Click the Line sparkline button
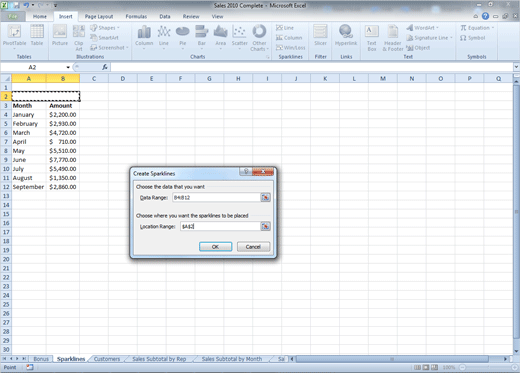The width and height of the screenshot is (520, 373). coord(285,28)
